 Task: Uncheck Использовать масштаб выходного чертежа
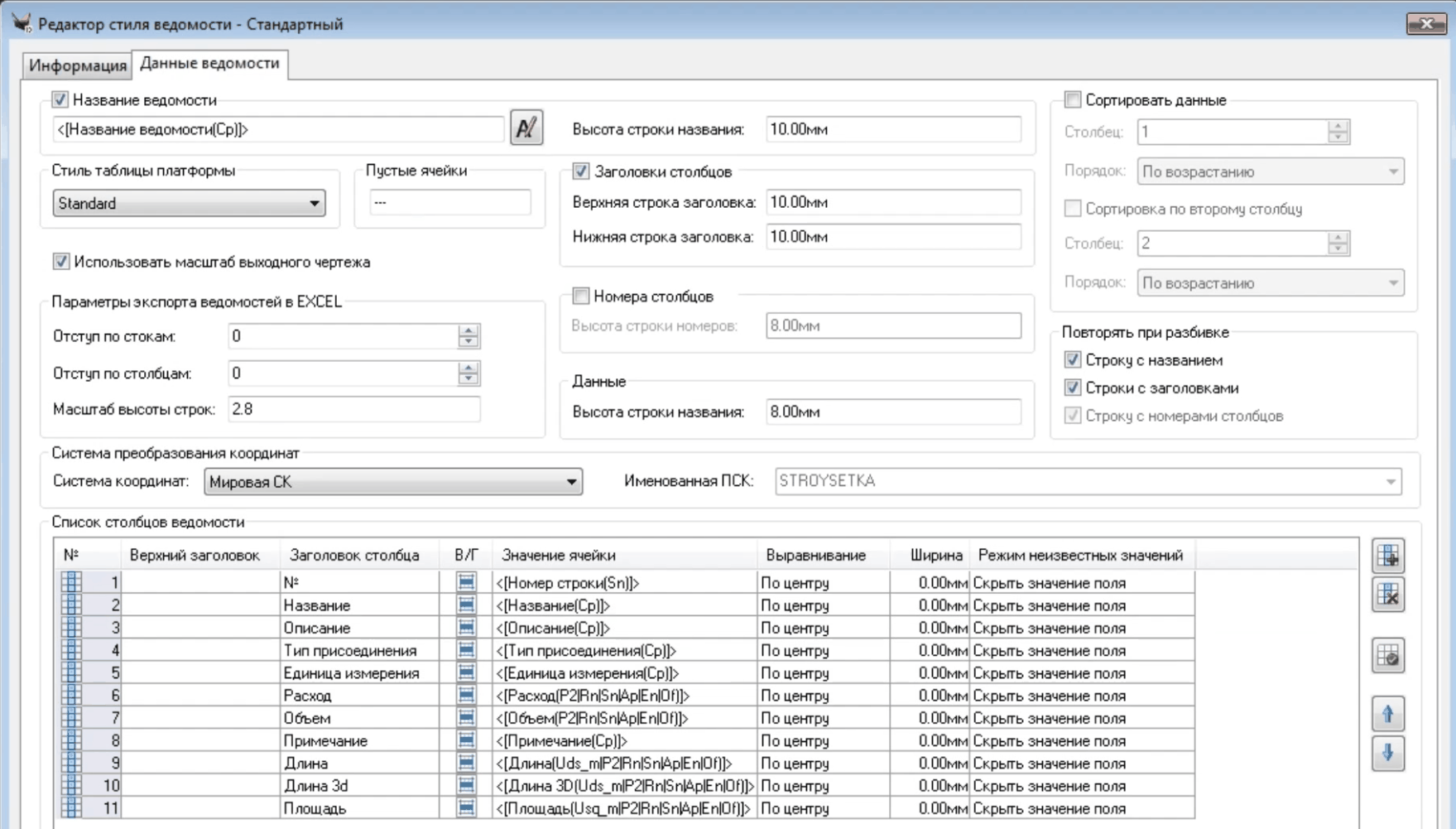[61, 262]
